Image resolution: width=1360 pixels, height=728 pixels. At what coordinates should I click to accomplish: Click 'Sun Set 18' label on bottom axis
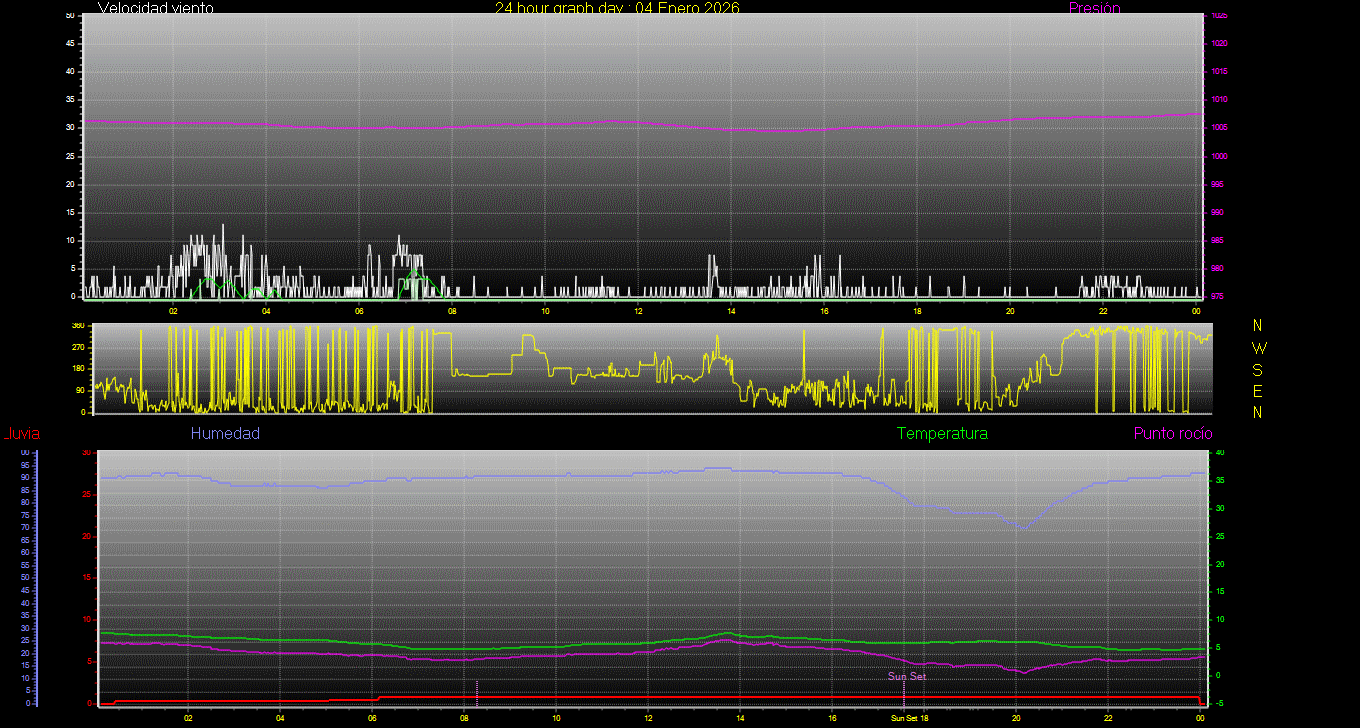(910, 718)
